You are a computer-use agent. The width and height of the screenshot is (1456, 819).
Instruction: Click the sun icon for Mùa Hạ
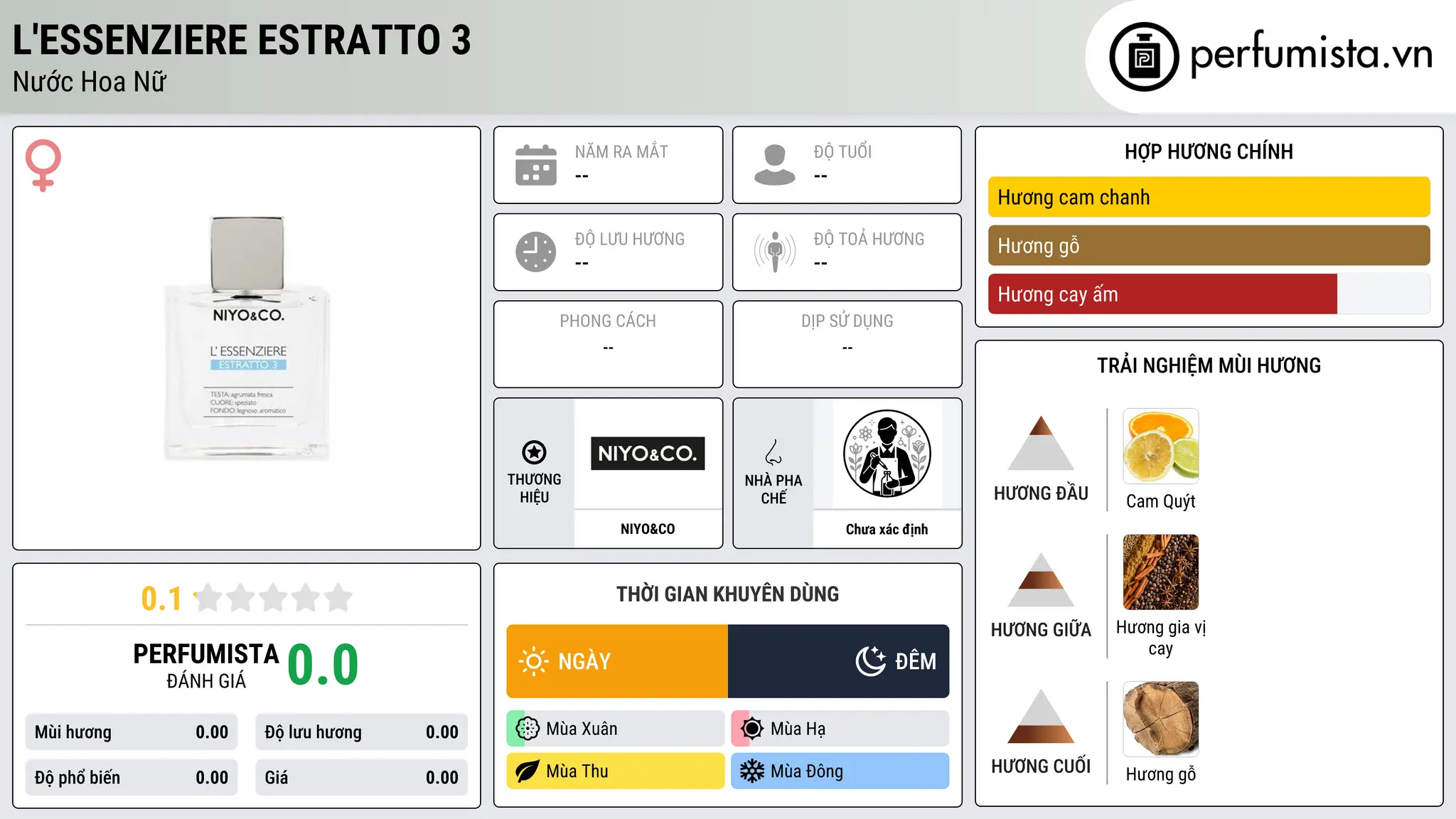(x=752, y=729)
